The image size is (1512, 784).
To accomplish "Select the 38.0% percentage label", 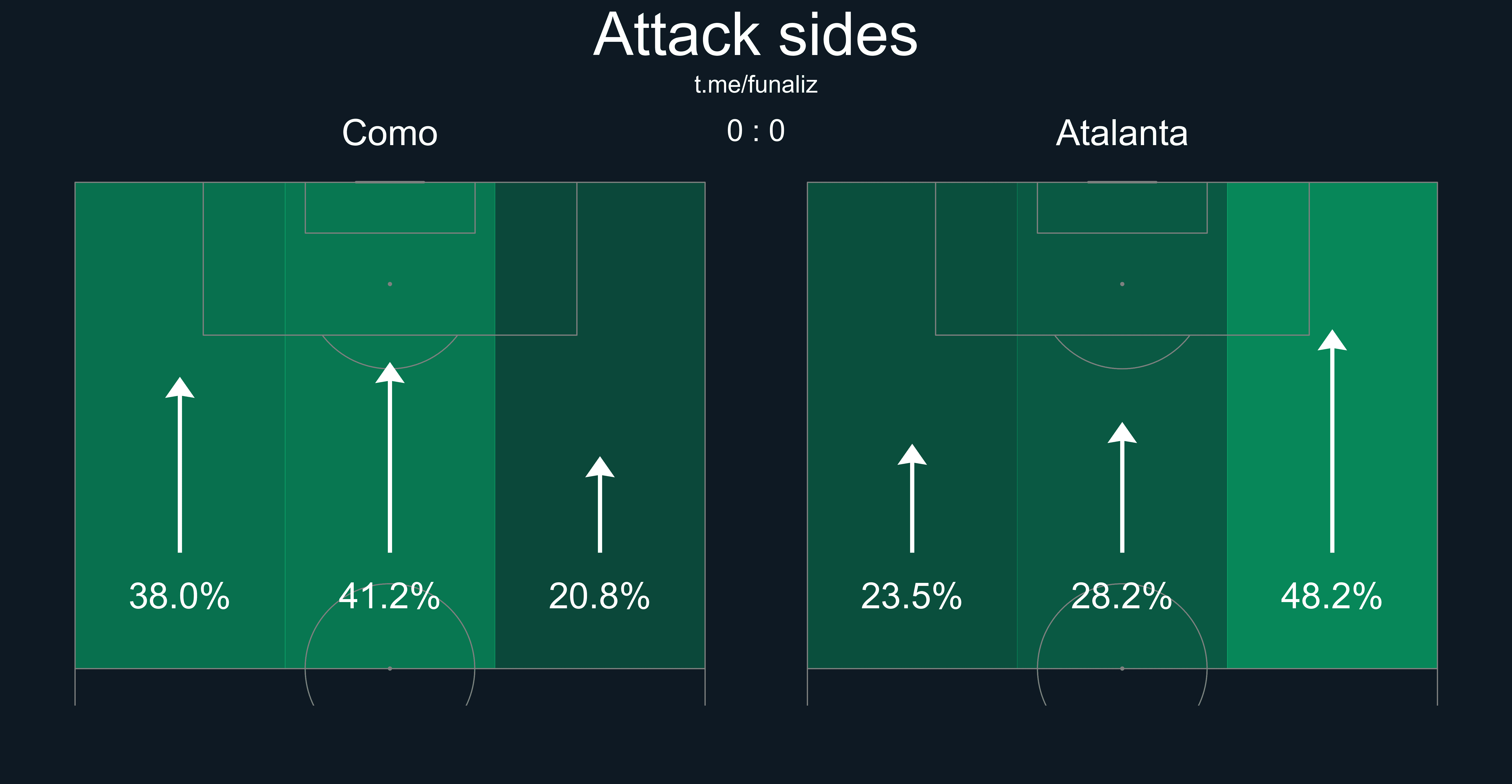I will (180, 596).
